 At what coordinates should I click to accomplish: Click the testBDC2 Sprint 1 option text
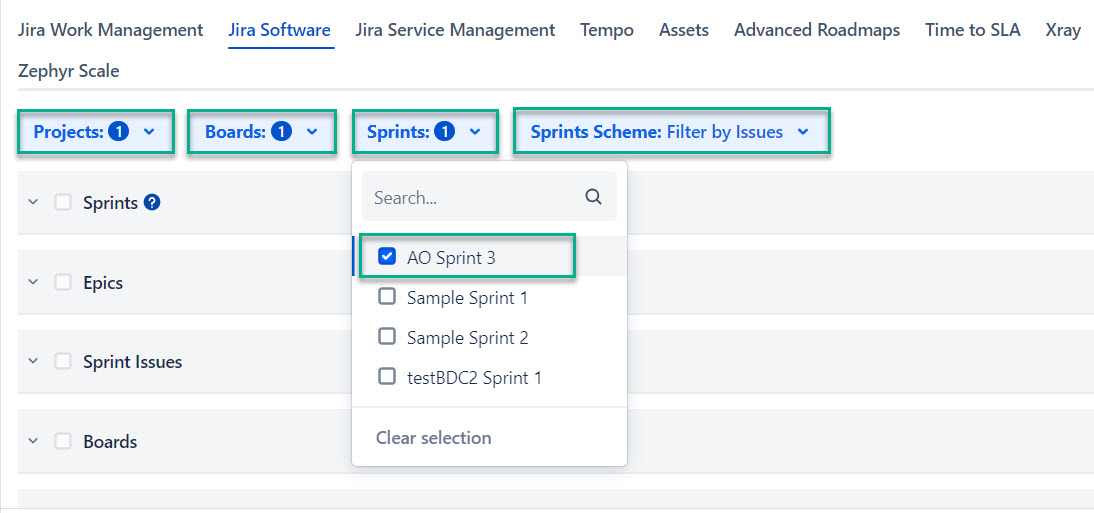click(474, 378)
